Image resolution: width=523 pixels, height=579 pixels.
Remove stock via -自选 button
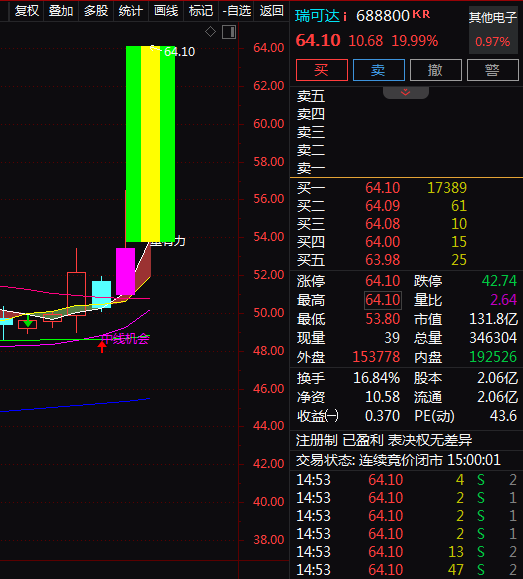pyautogui.click(x=236, y=11)
